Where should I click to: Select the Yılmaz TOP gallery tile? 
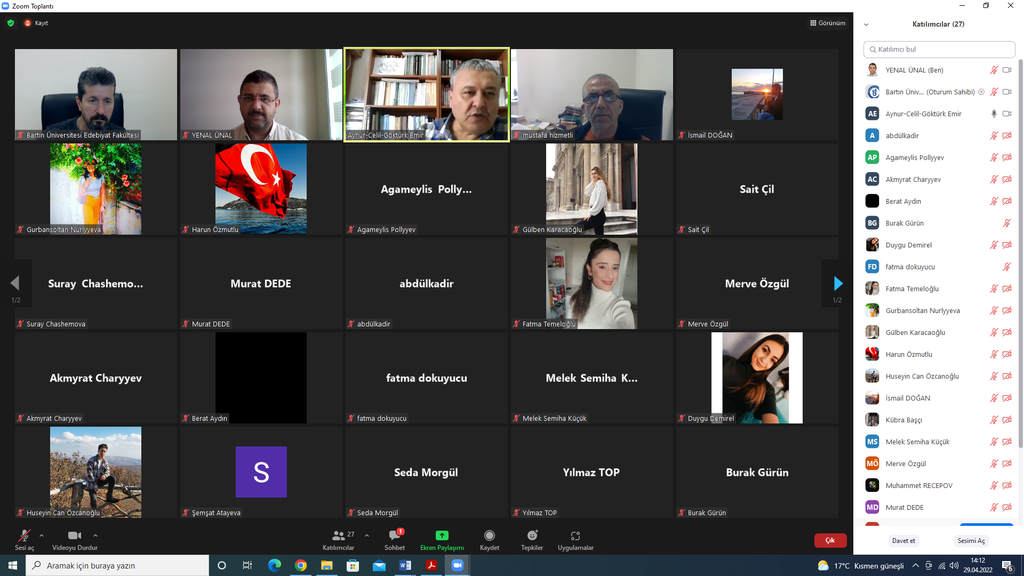pos(592,472)
